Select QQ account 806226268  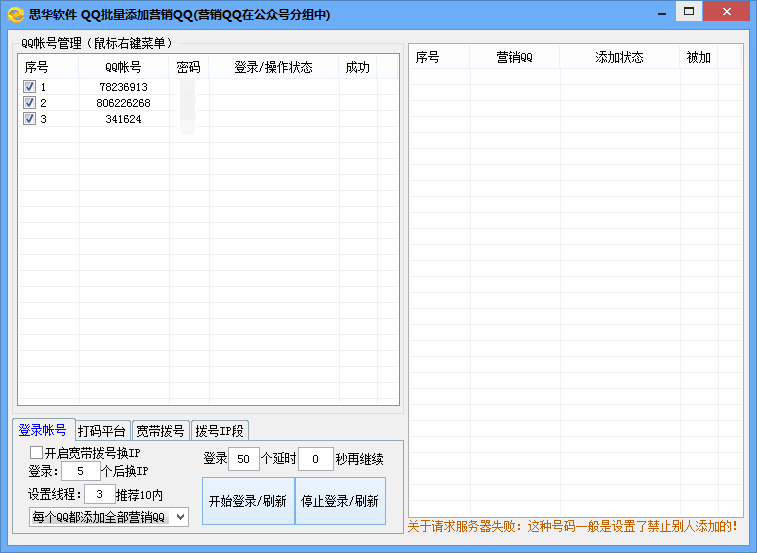pos(124,103)
